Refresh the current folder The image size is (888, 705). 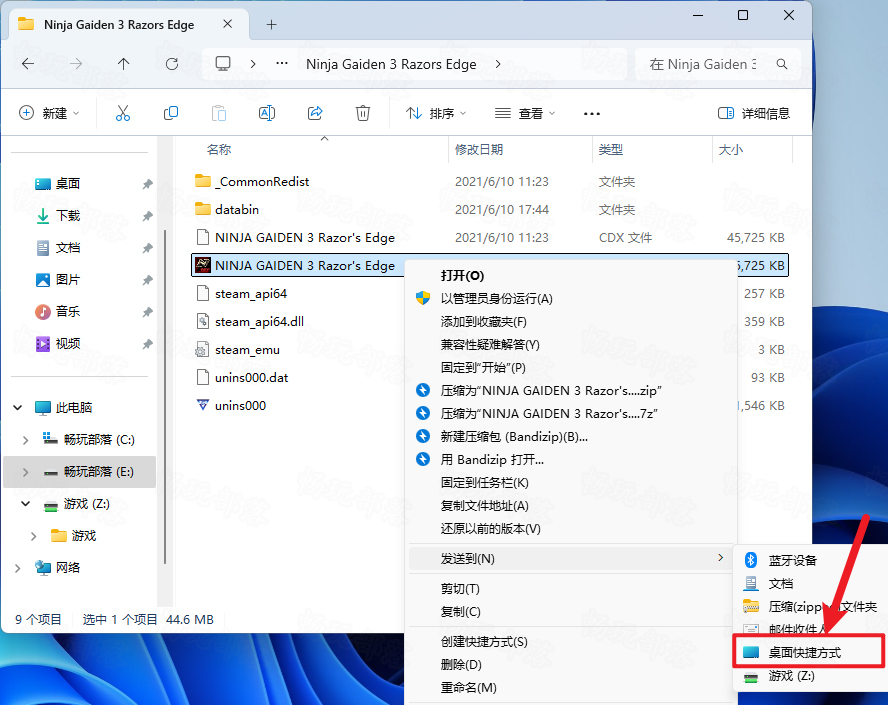tap(172, 64)
